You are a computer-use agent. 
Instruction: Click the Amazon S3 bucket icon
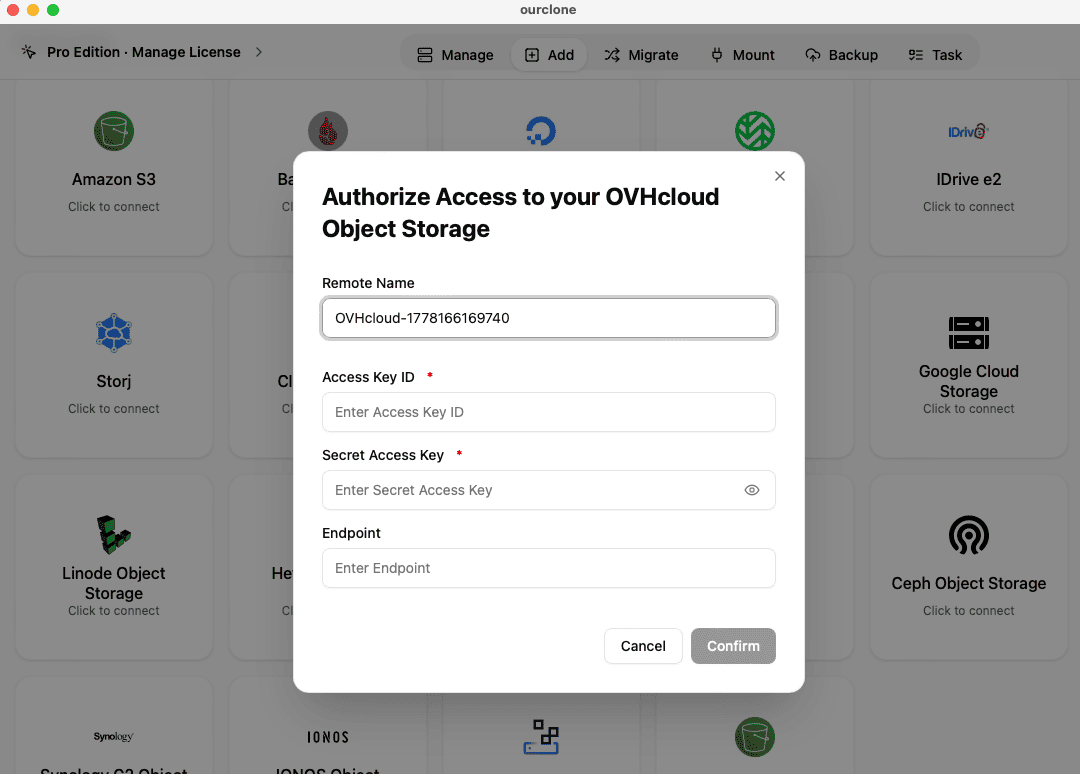114,131
